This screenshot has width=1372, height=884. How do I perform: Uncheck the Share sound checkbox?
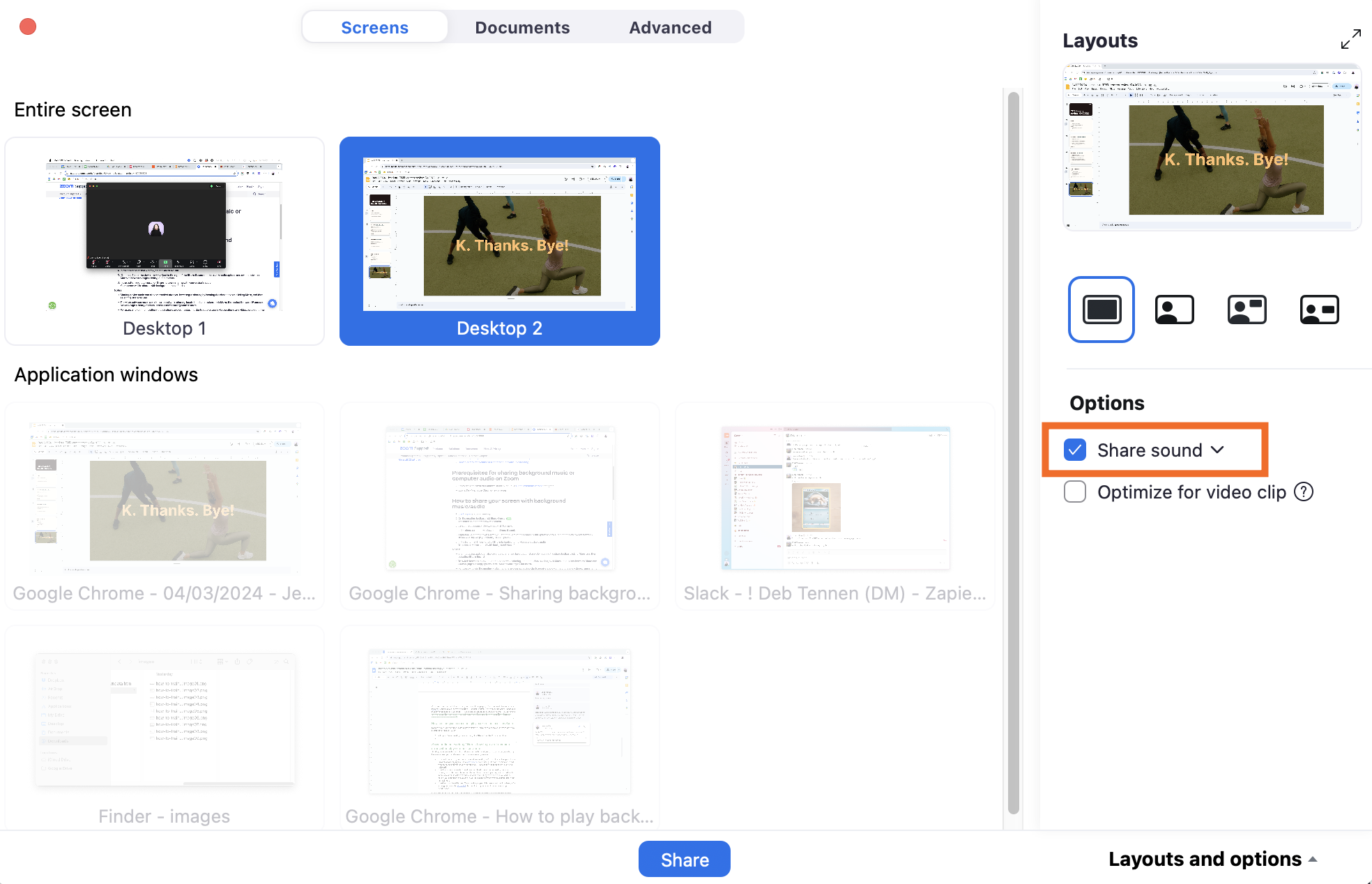click(1075, 450)
